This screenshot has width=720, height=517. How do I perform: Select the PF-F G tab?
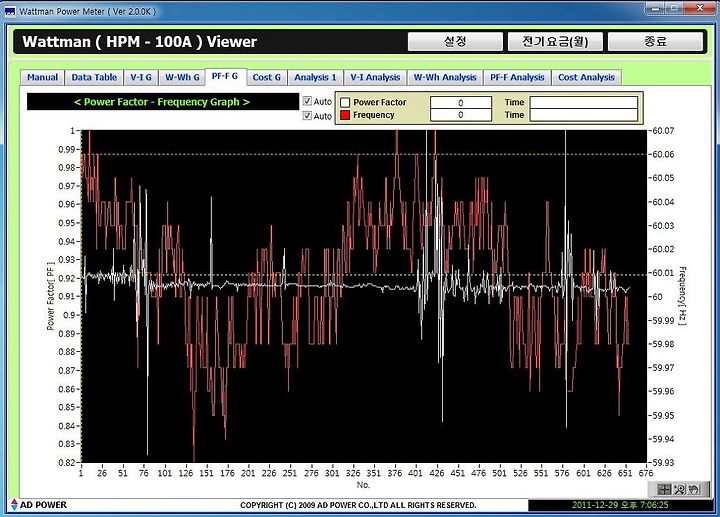(225, 76)
